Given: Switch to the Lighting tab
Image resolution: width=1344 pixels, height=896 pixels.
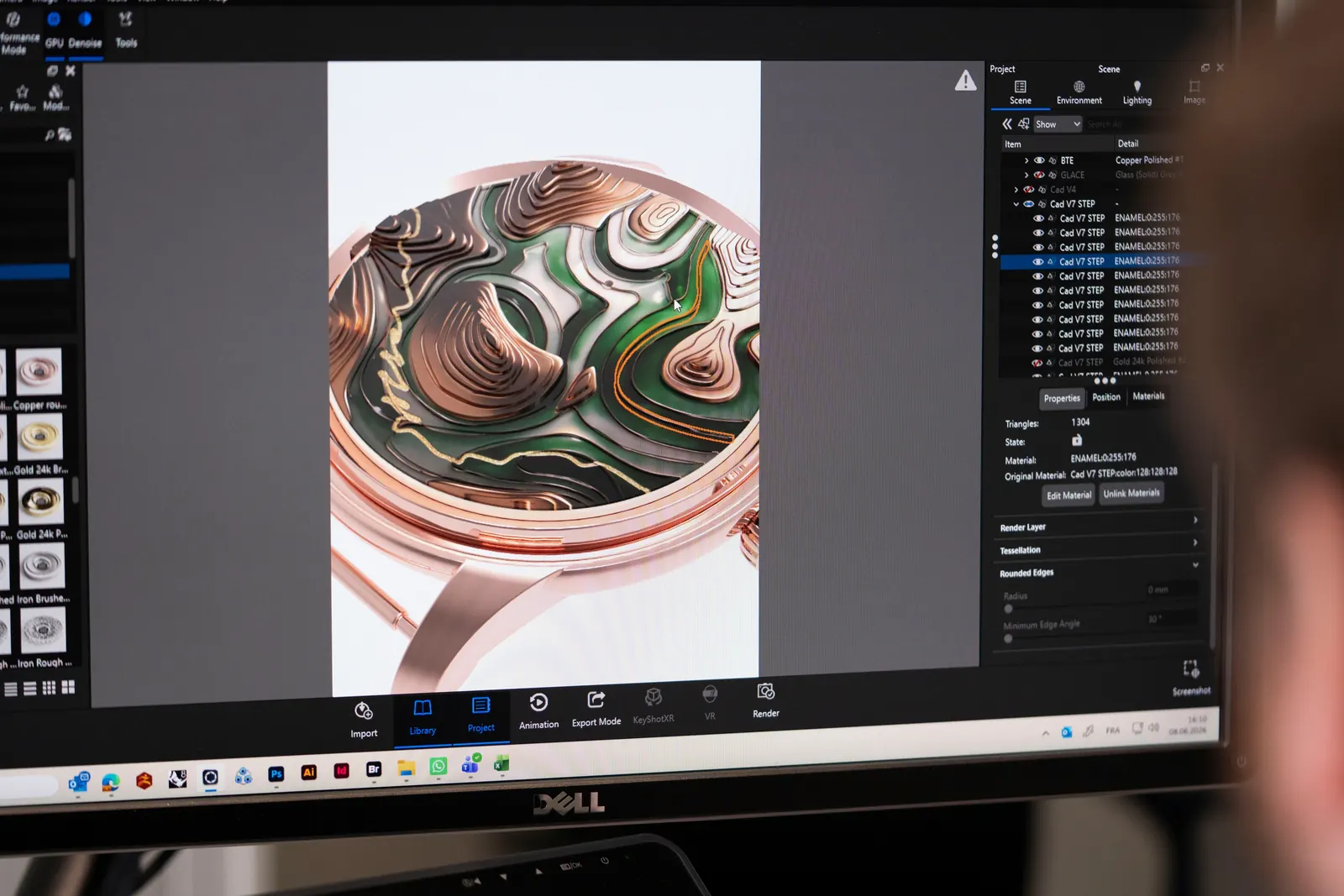Looking at the screenshot, I should [1137, 93].
